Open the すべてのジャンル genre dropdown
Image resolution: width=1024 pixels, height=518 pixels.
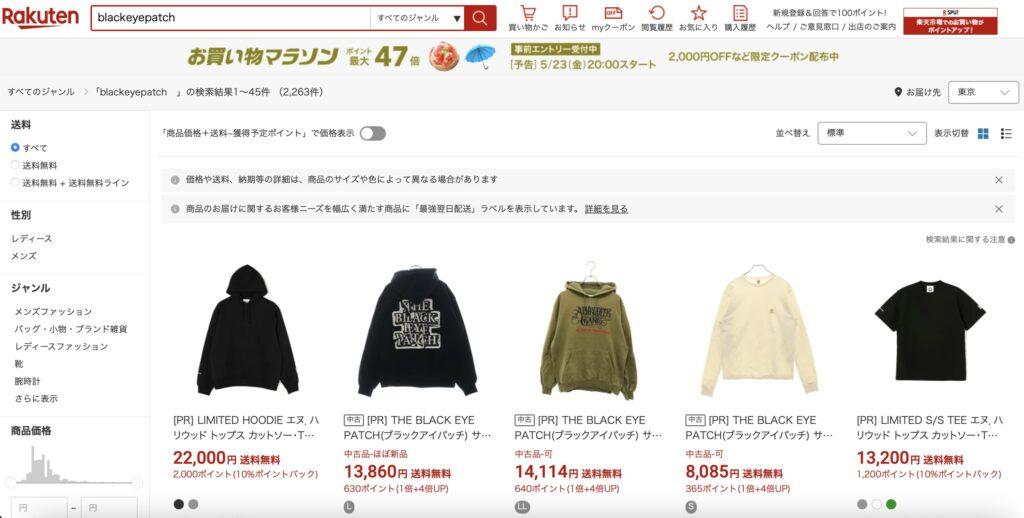(x=417, y=18)
